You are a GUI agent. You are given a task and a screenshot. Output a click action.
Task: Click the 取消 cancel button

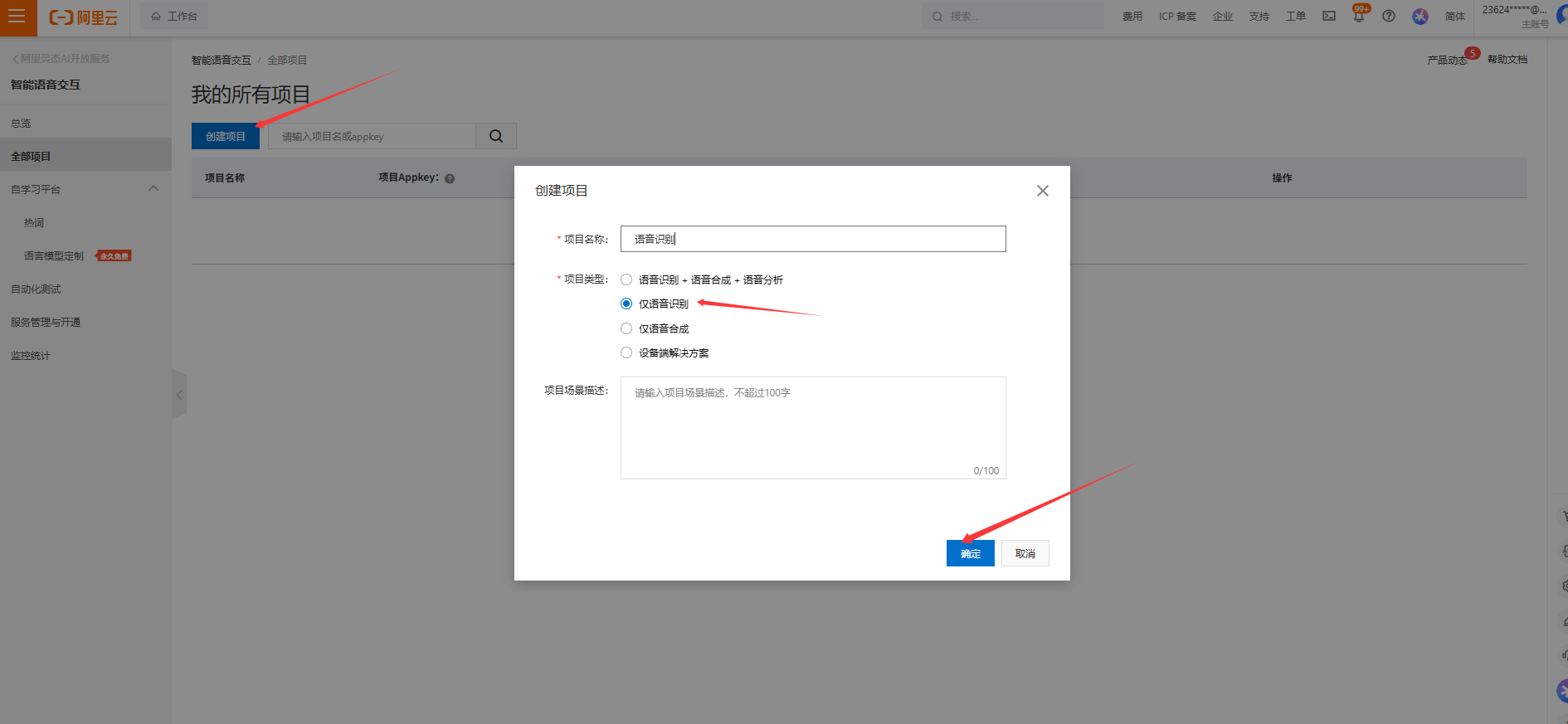(1025, 553)
